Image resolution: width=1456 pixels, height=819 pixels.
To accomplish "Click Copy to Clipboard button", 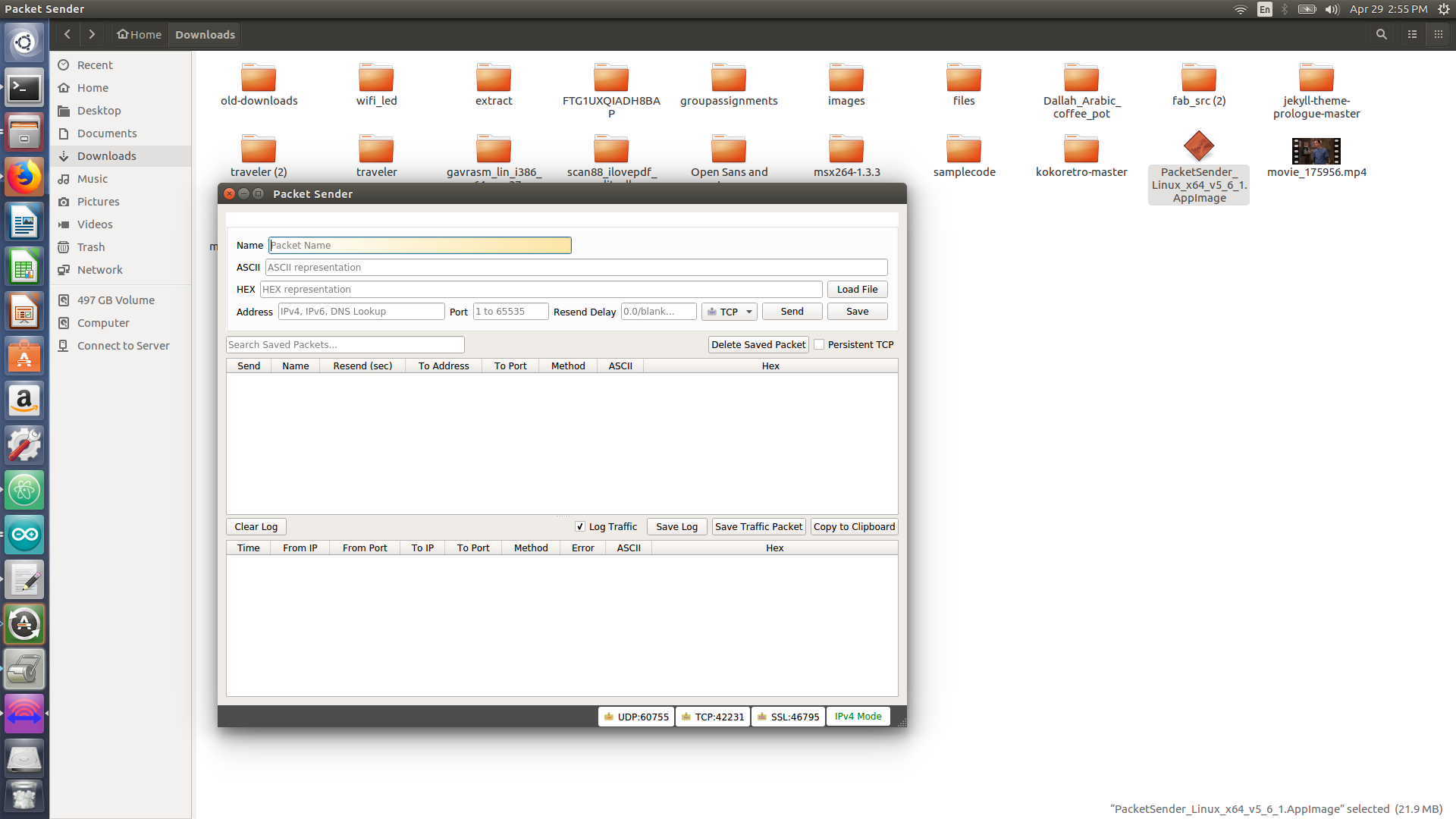I will pyautogui.click(x=854, y=526).
